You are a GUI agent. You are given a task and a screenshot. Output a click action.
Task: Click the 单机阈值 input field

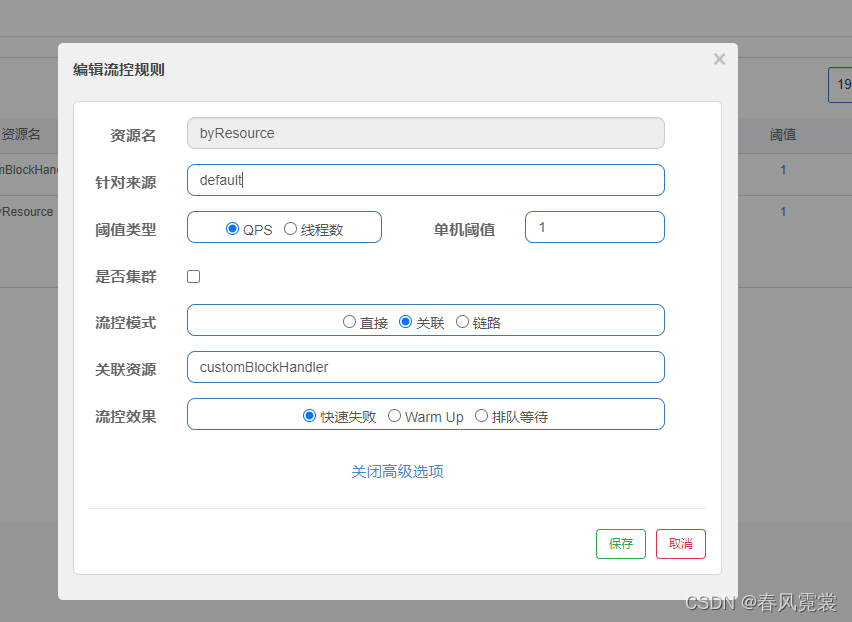pos(594,227)
